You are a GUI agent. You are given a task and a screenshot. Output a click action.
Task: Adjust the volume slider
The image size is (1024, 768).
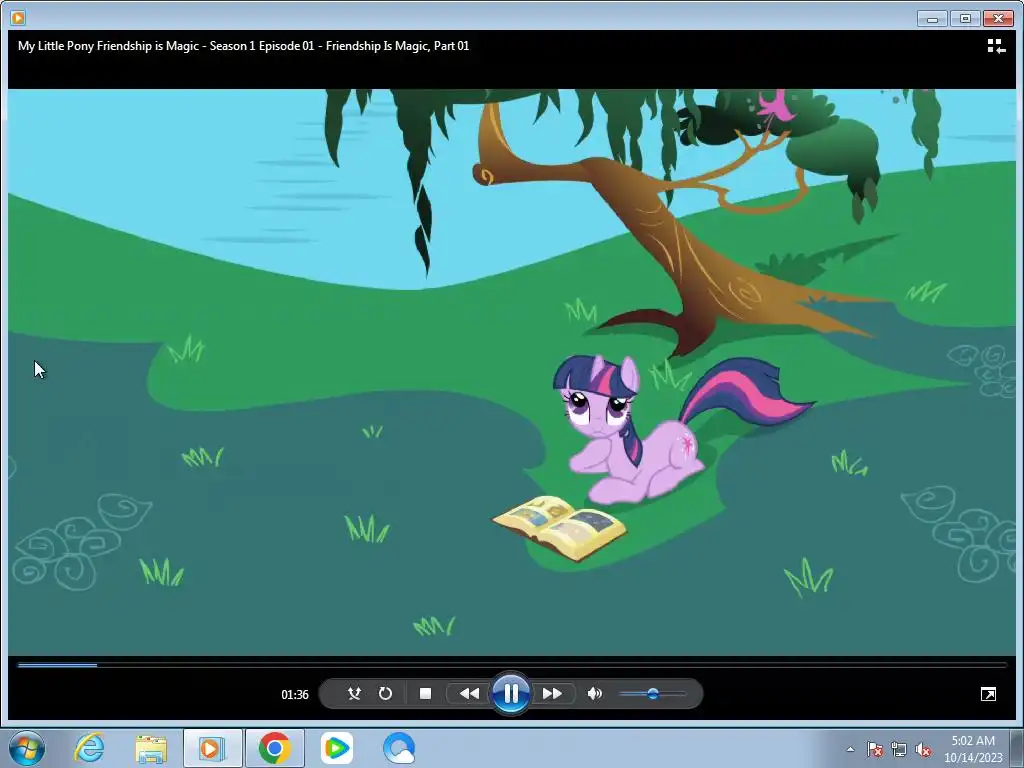pos(652,694)
